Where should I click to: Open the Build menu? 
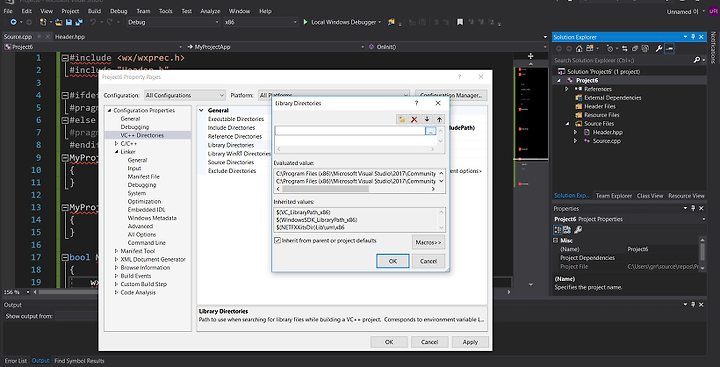point(94,11)
